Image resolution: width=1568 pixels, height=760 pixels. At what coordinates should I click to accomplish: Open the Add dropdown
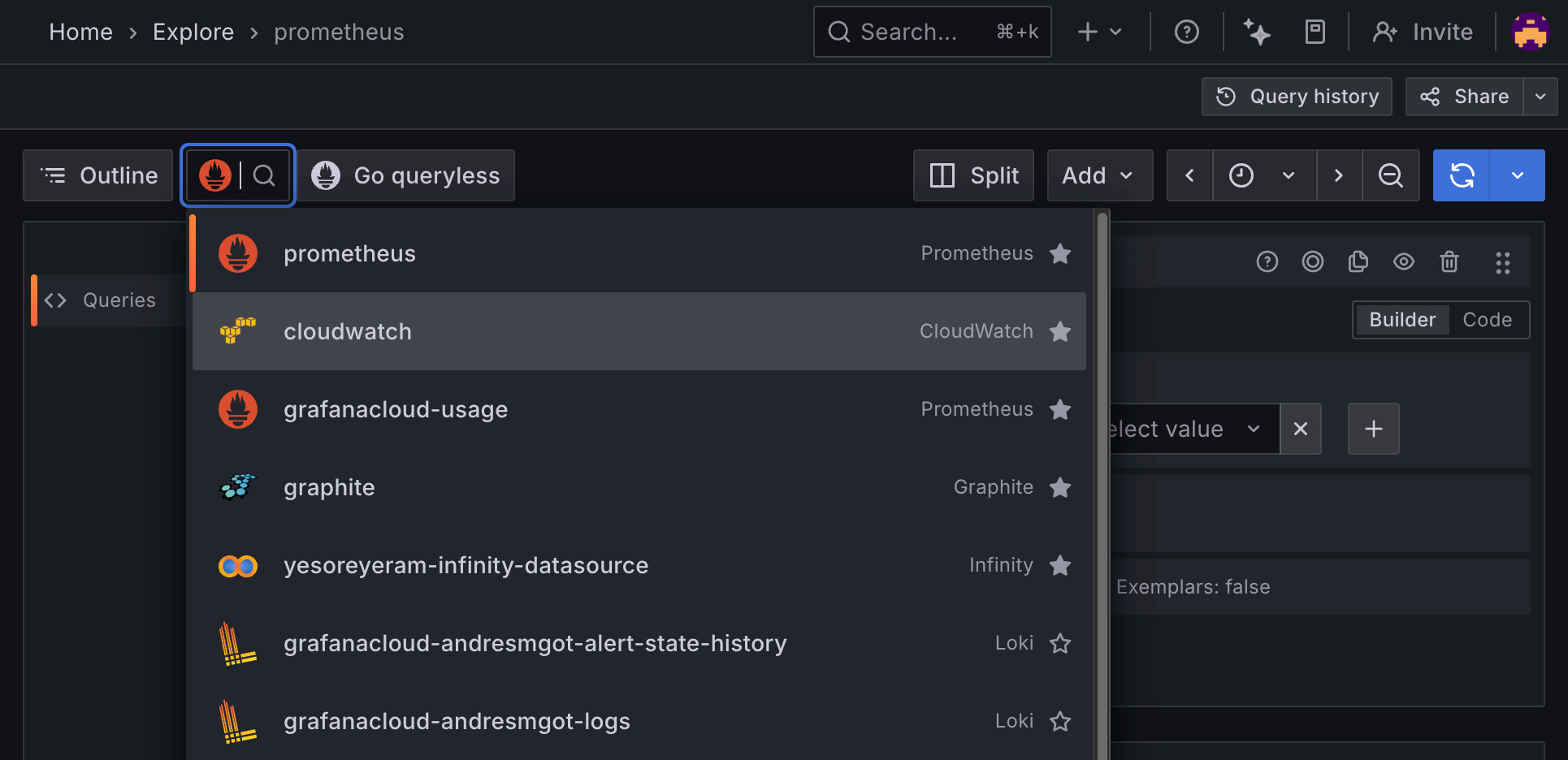point(1100,175)
